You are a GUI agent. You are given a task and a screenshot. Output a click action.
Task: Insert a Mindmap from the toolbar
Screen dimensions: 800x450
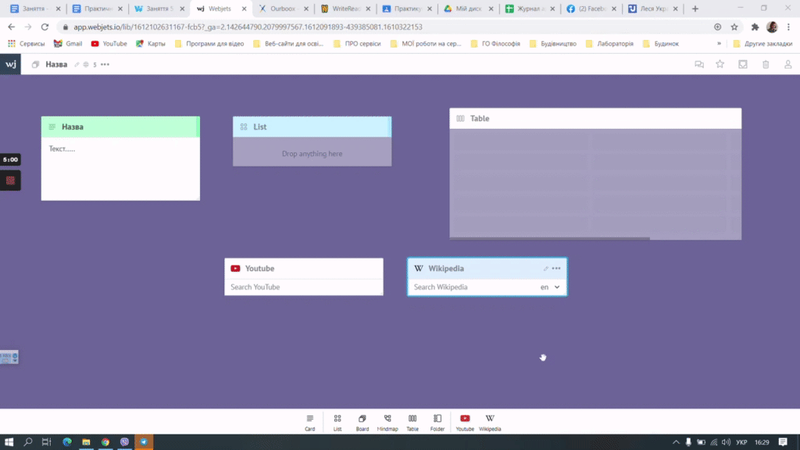point(387,422)
